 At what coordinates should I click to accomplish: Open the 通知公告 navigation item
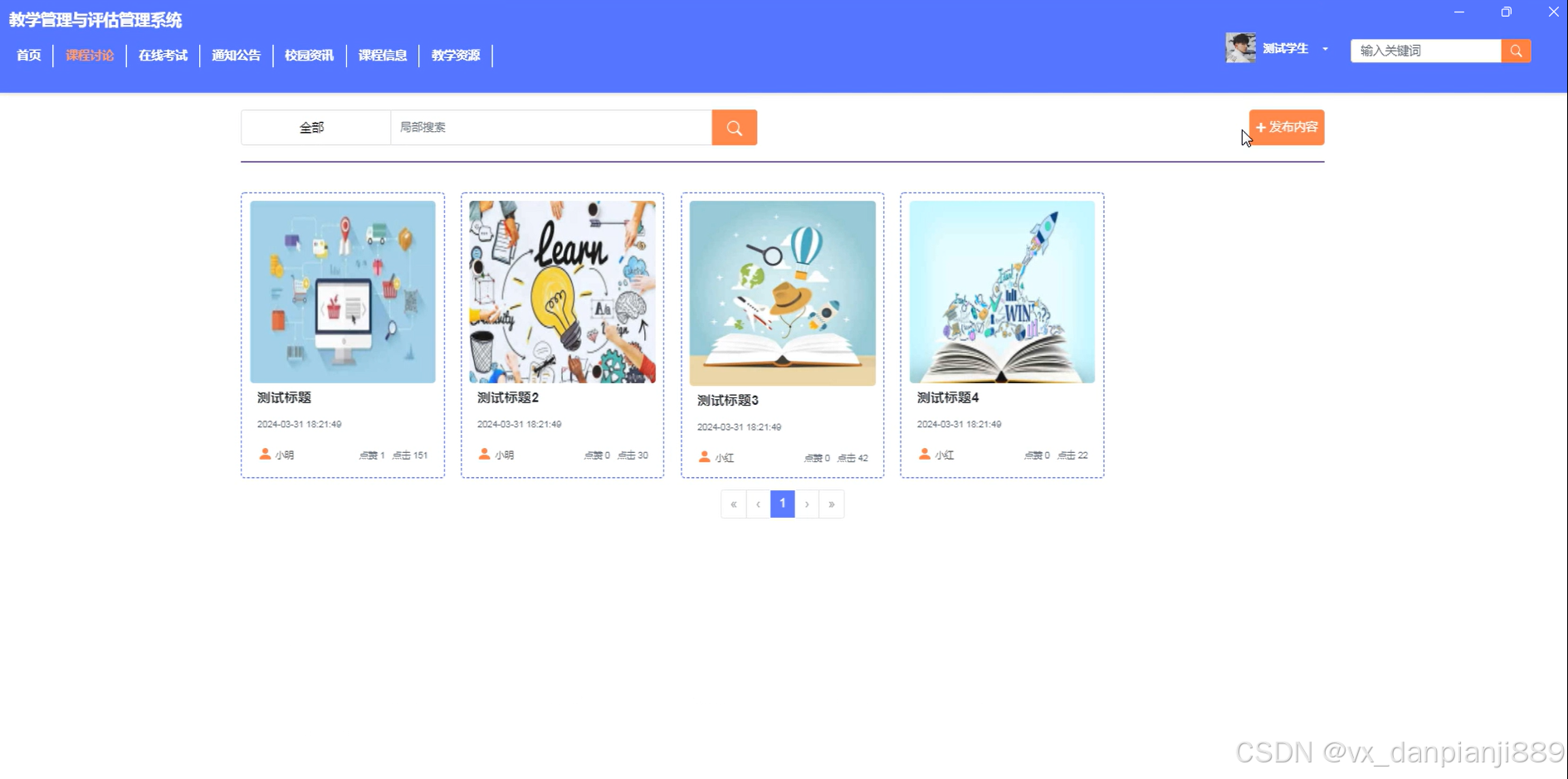(x=236, y=56)
